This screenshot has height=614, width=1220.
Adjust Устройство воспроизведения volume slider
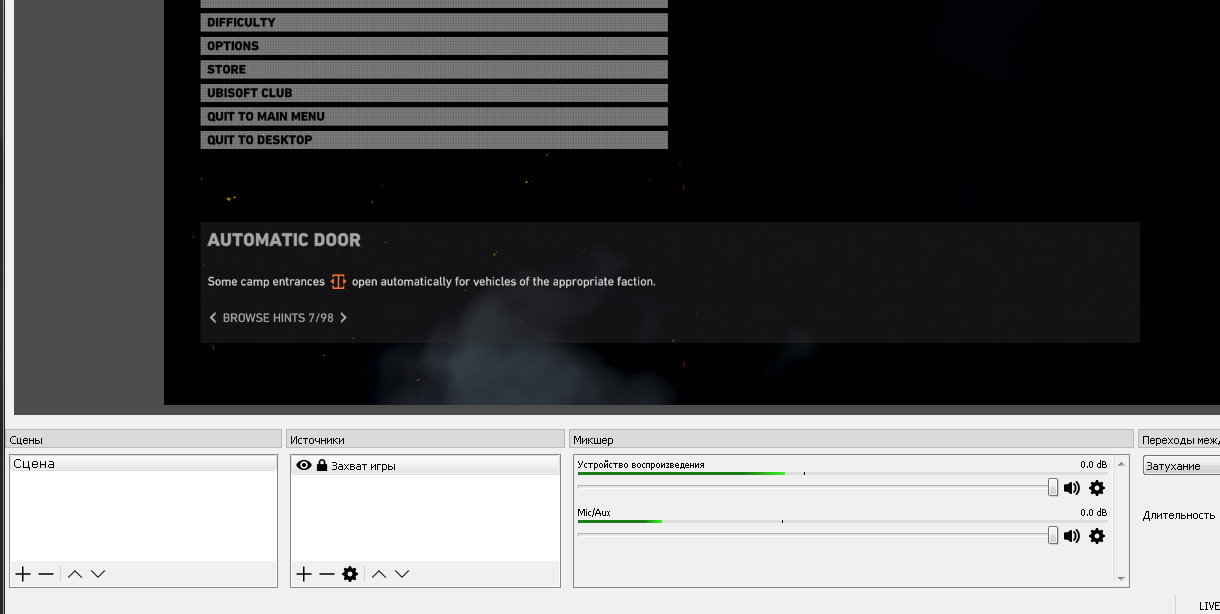tap(1053, 487)
